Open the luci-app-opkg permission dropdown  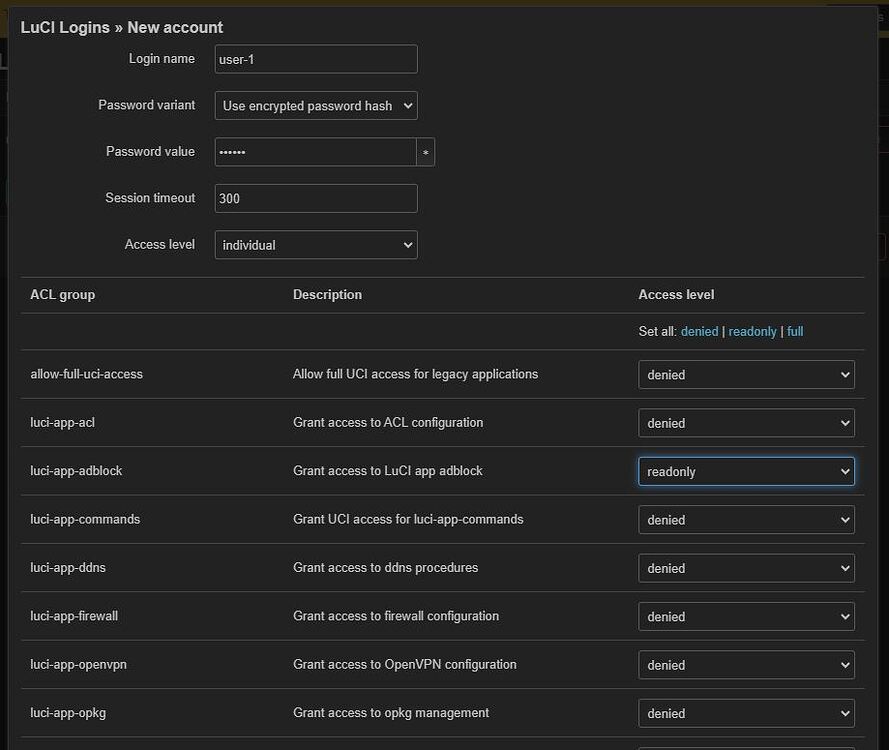[x=745, y=713]
